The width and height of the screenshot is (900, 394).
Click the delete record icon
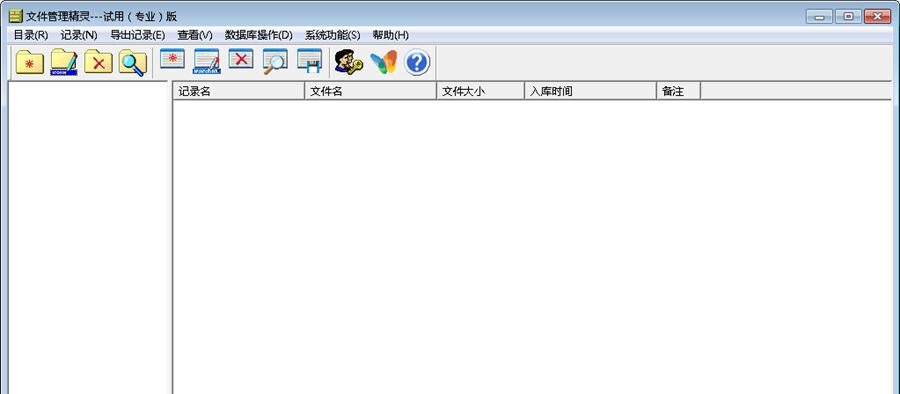[241, 60]
